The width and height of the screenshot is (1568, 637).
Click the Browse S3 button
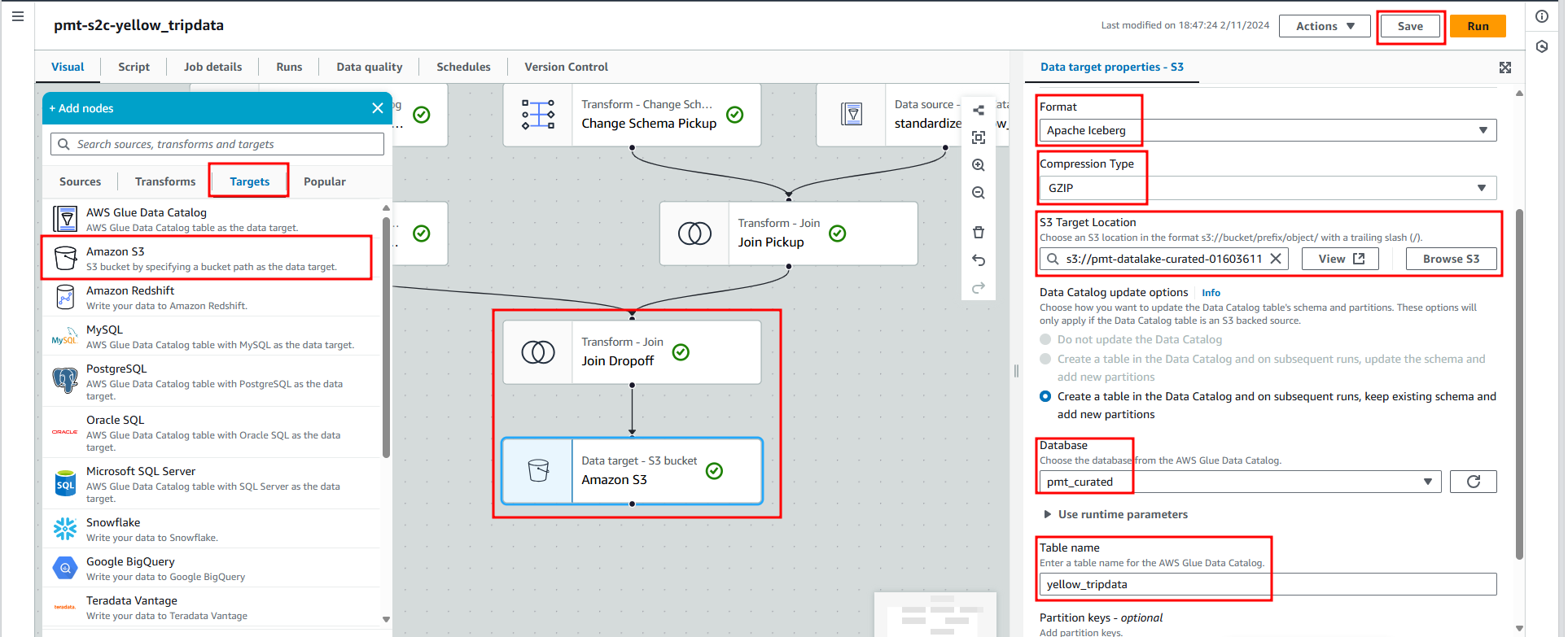point(1451,259)
